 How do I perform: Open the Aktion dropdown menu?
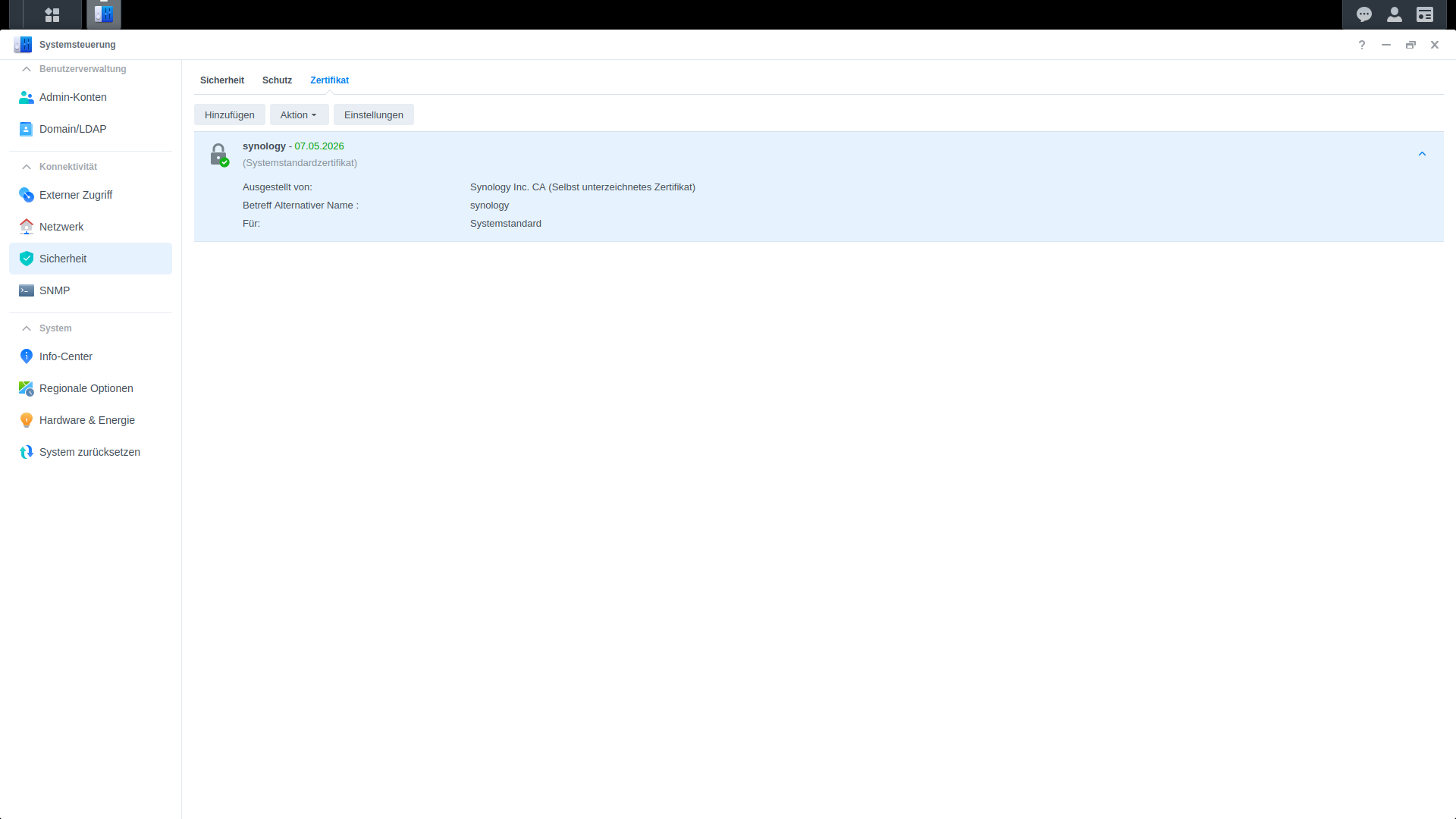pos(299,115)
